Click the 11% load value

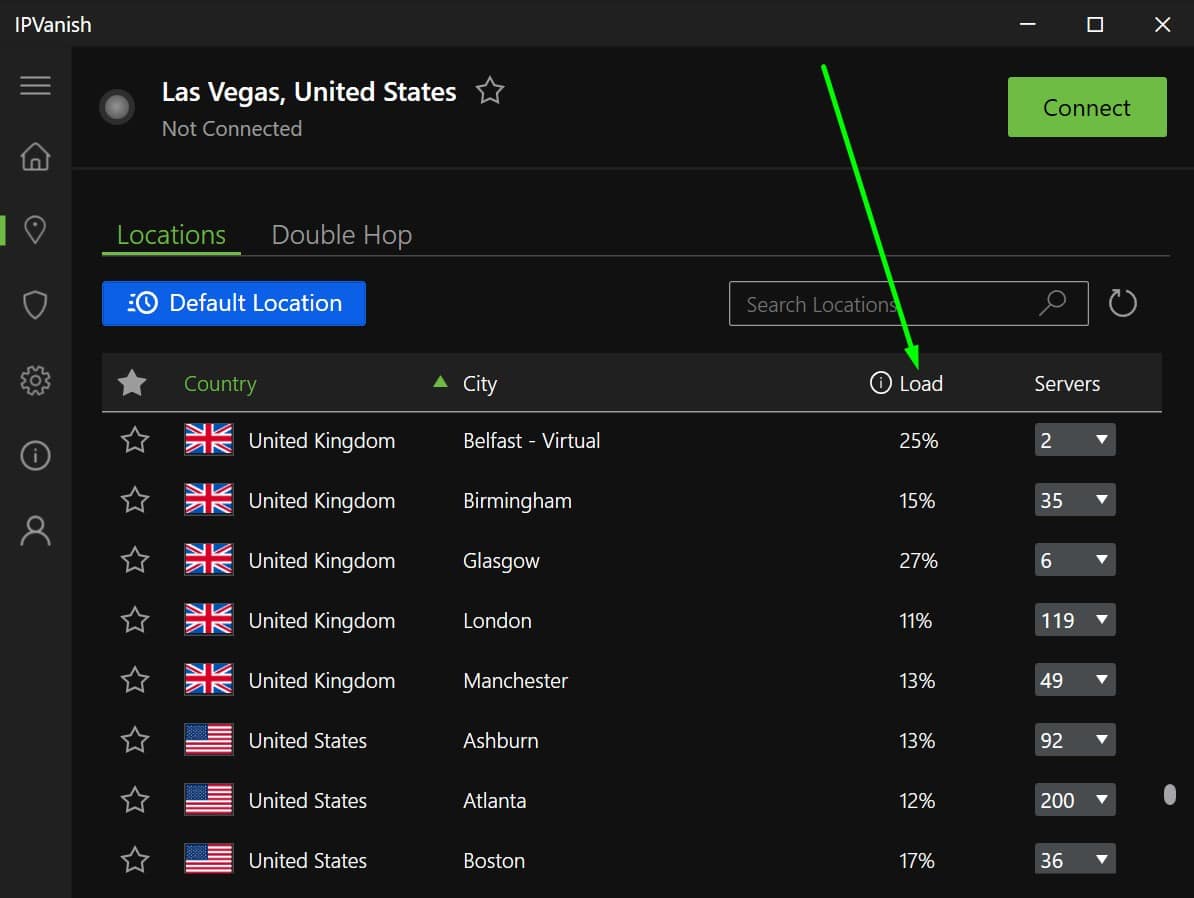(915, 621)
